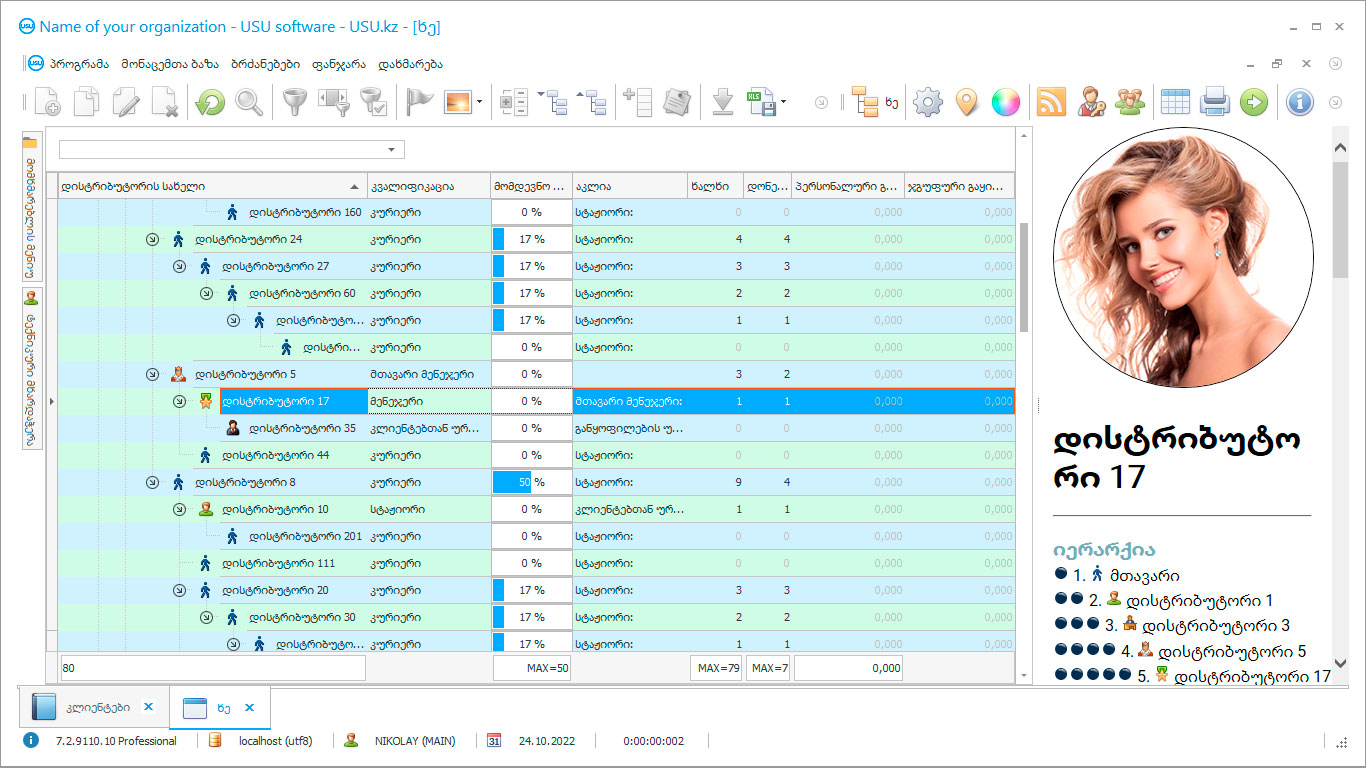This screenshot has height=768, width=1366.
Task: Click the orange tree hierarchy icon
Action: pos(864,102)
